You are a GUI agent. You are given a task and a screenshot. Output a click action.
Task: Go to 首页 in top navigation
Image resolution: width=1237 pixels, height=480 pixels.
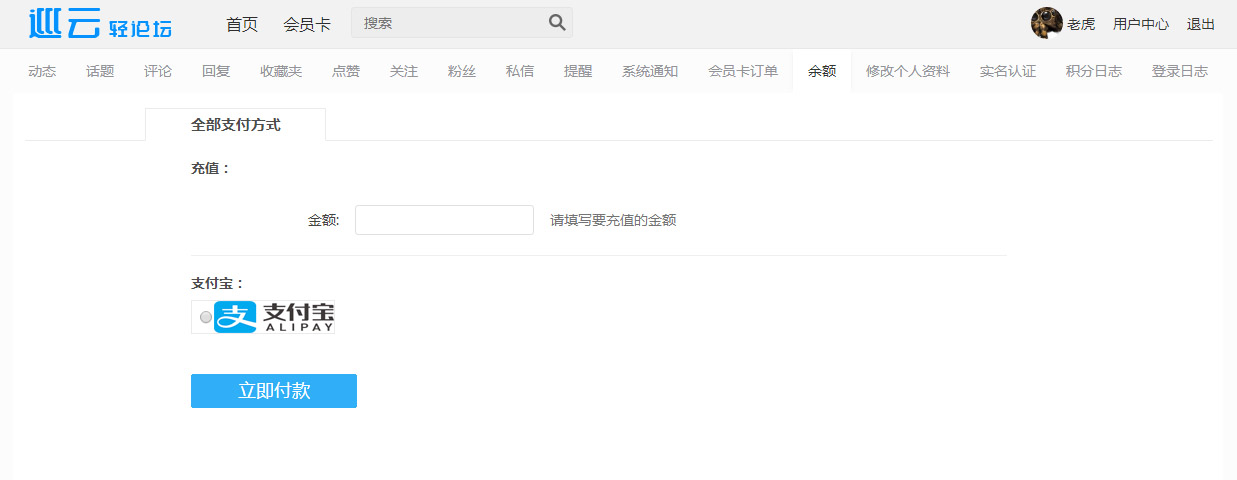pos(242,24)
